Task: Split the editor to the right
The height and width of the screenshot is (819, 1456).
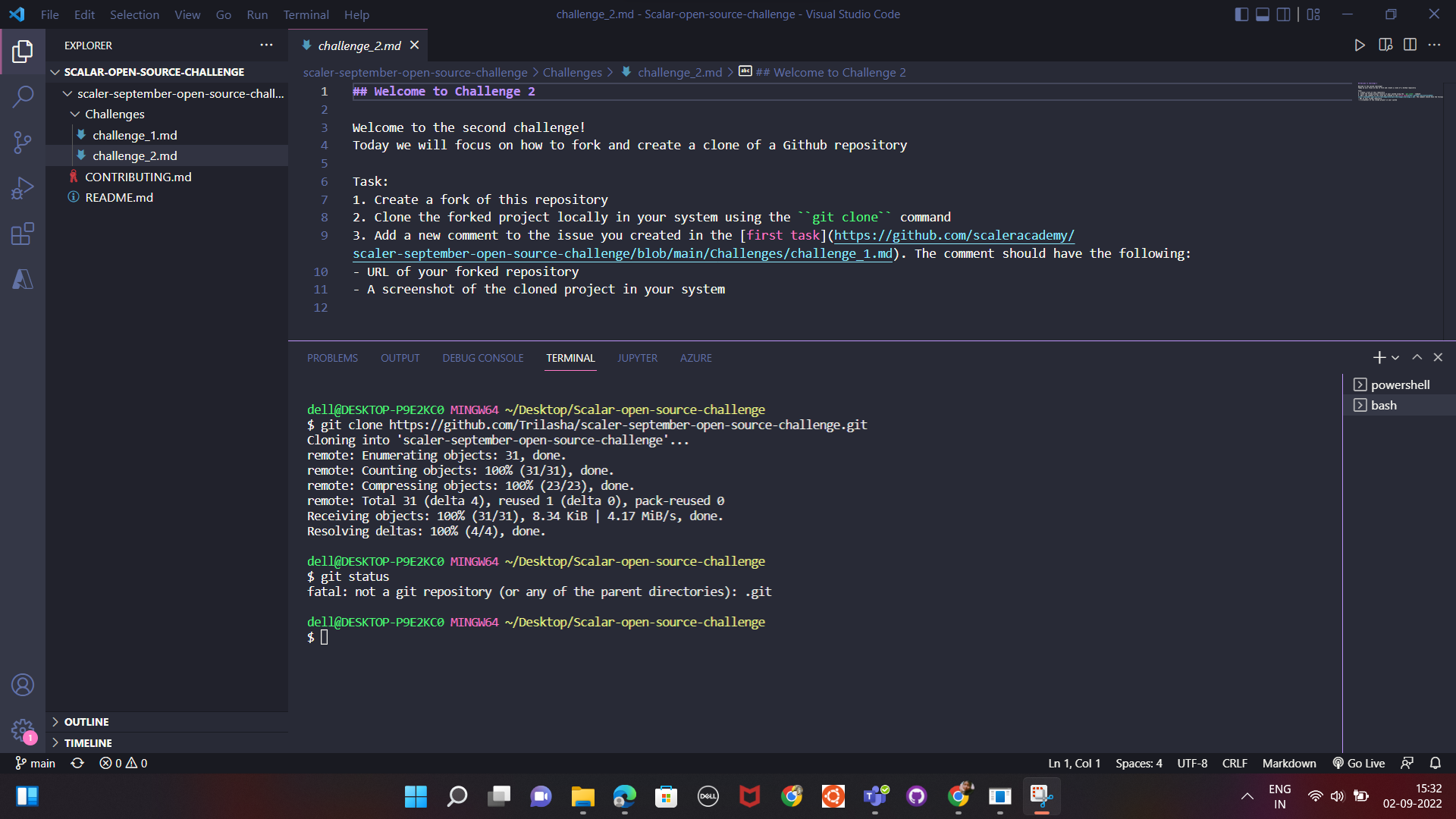Action: point(1410,45)
